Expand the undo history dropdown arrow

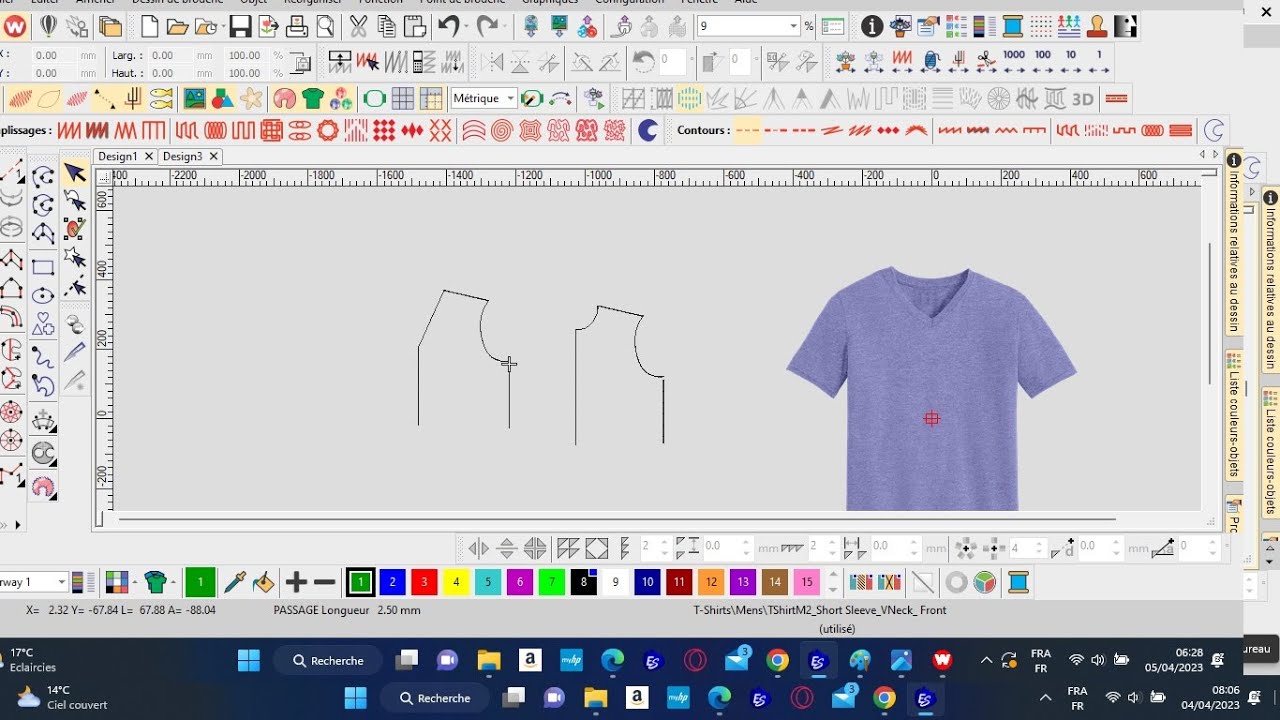click(x=466, y=26)
